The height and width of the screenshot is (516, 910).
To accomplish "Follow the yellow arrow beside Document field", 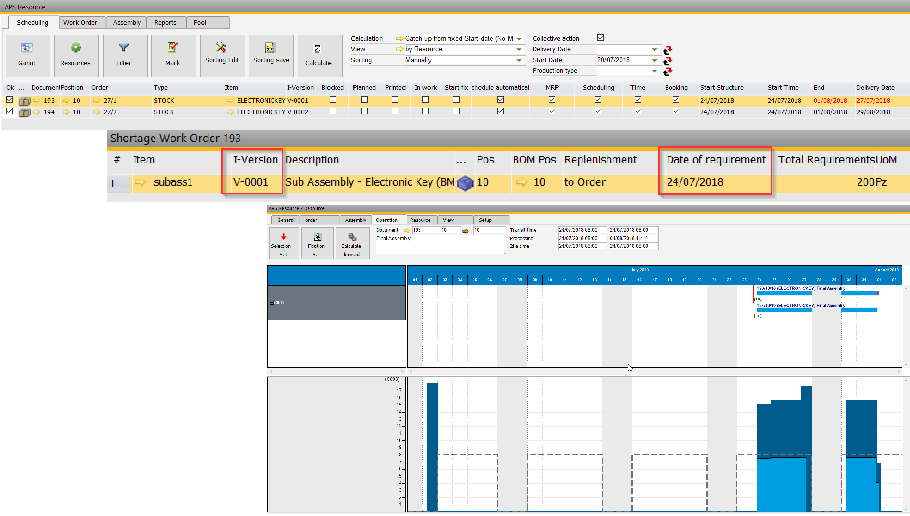I will coord(407,230).
